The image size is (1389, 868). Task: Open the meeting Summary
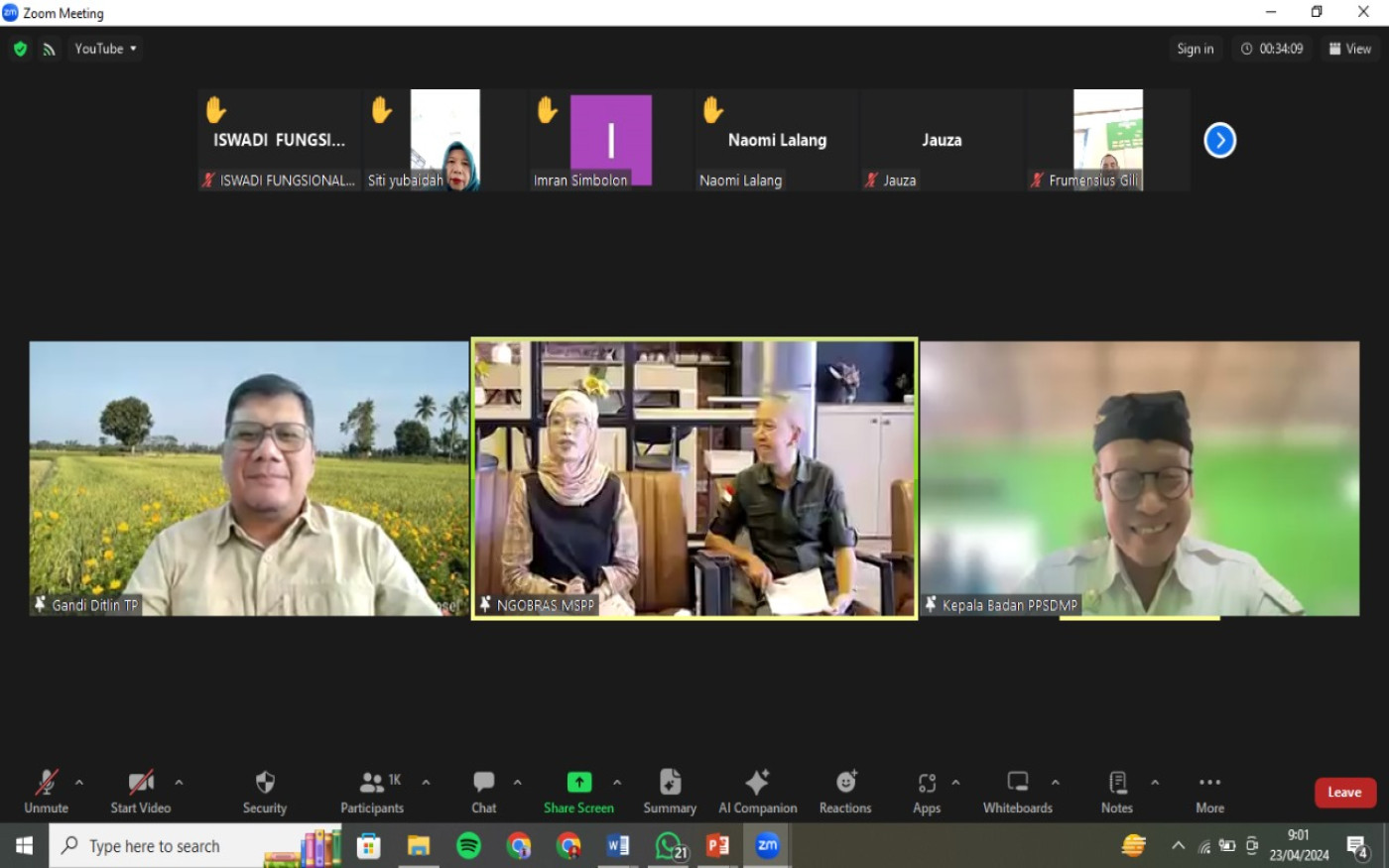[670, 784]
